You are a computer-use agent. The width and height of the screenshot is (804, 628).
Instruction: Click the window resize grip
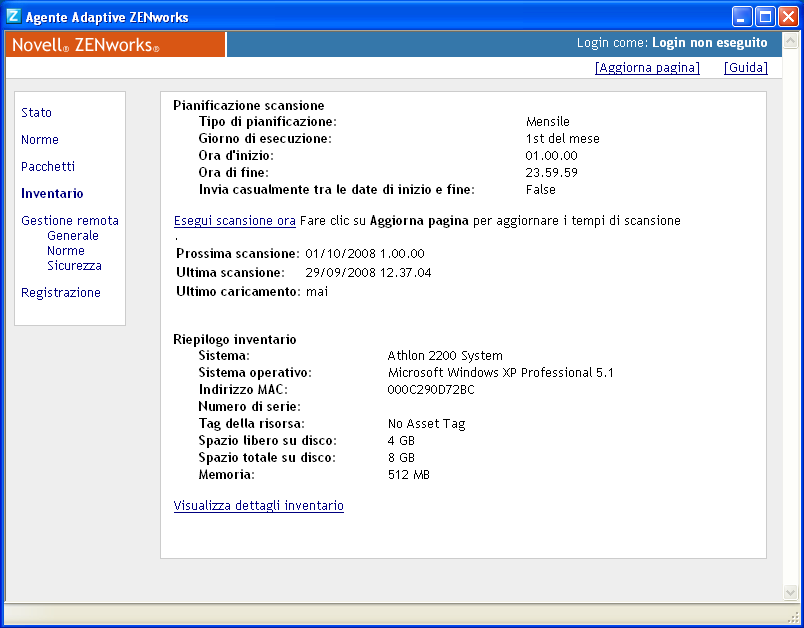793,616
